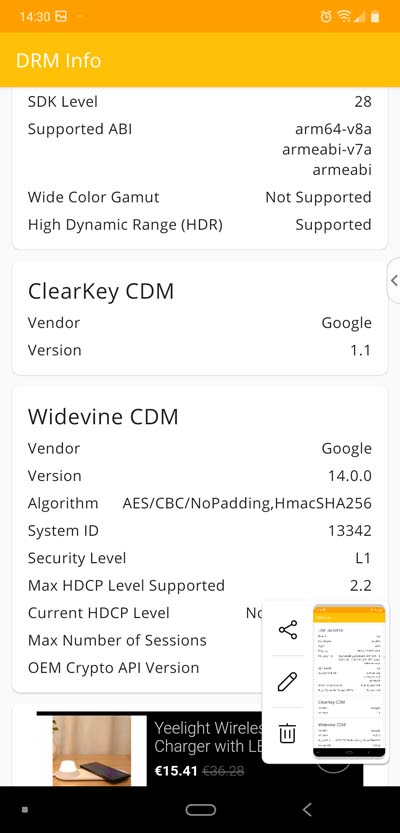Screen dimensions: 400x833
Task: Open the Yeelight Wireless Charger ad
Action: (x=200, y=749)
